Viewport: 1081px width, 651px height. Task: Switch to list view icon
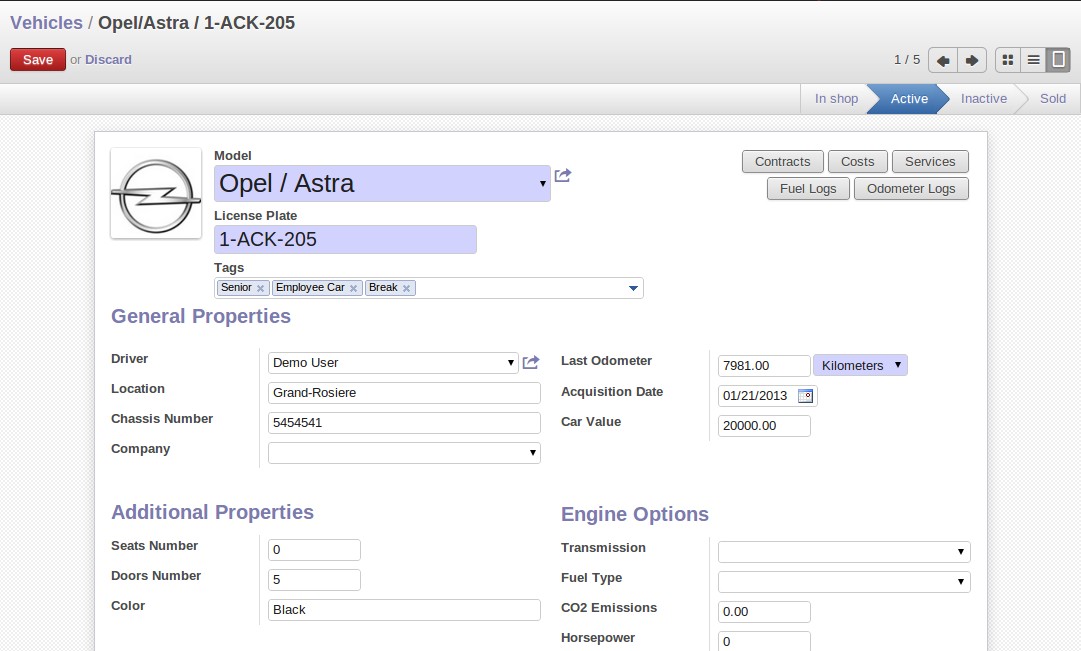(1033, 60)
